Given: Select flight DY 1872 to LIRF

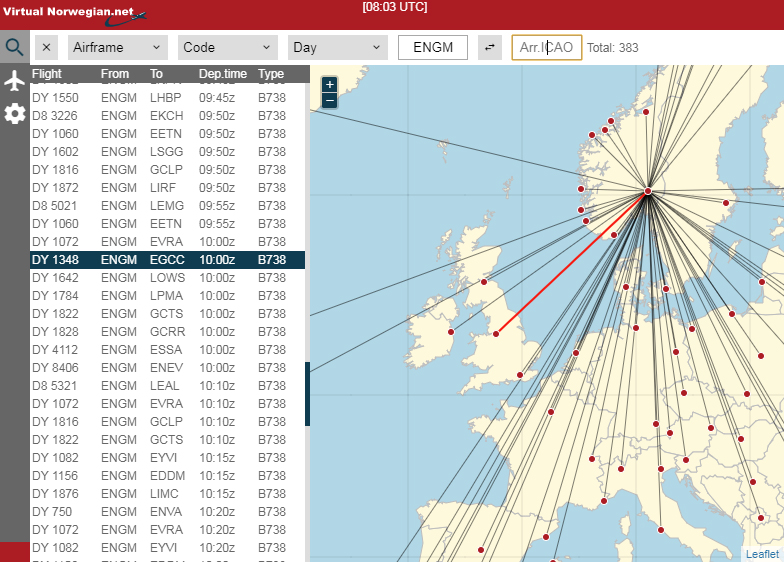Looking at the screenshot, I should click(x=168, y=188).
